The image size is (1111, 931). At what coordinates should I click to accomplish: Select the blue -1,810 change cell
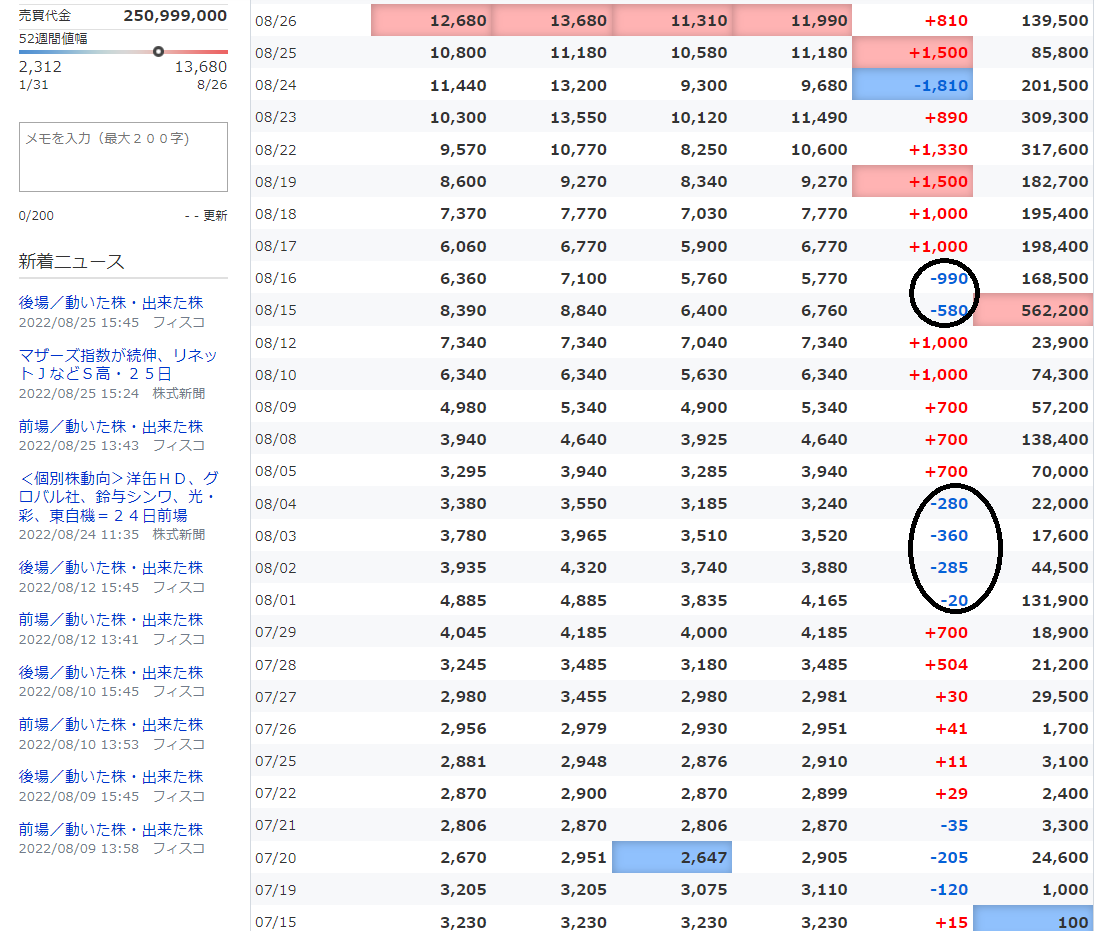pyautogui.click(x=912, y=86)
